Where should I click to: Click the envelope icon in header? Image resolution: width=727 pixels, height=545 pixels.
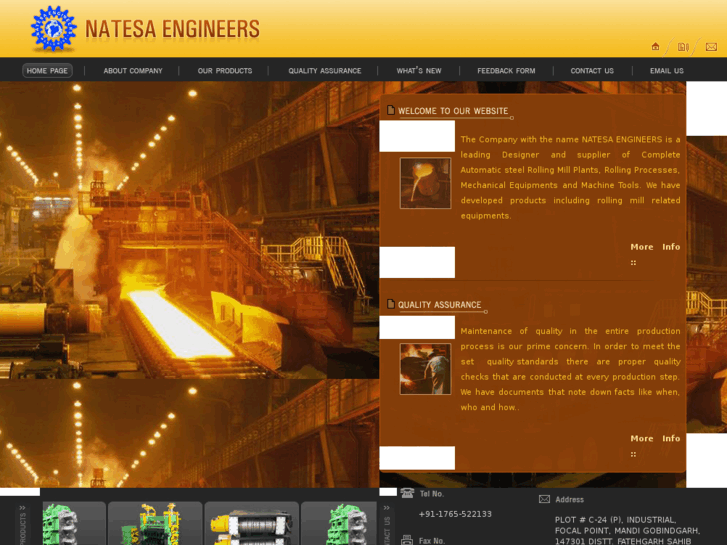(711, 47)
